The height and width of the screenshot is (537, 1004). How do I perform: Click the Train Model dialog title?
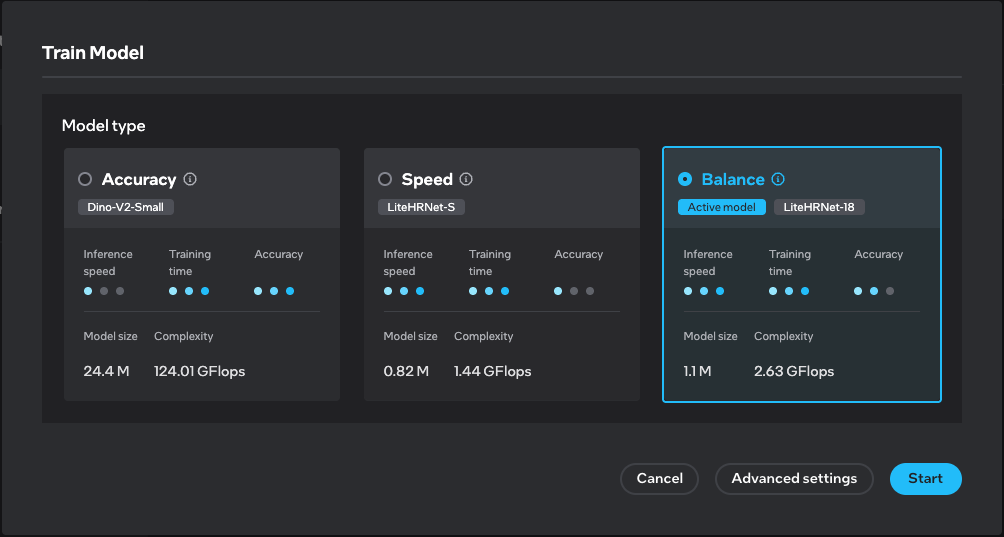[x=93, y=53]
